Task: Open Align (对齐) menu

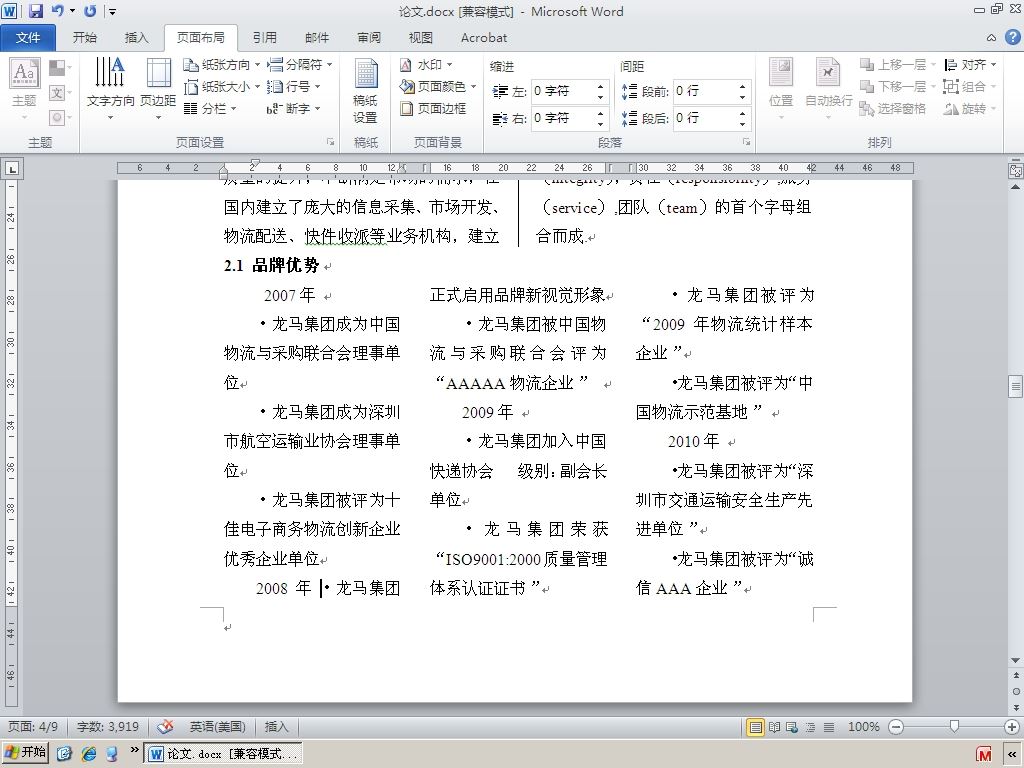Action: pyautogui.click(x=970, y=65)
